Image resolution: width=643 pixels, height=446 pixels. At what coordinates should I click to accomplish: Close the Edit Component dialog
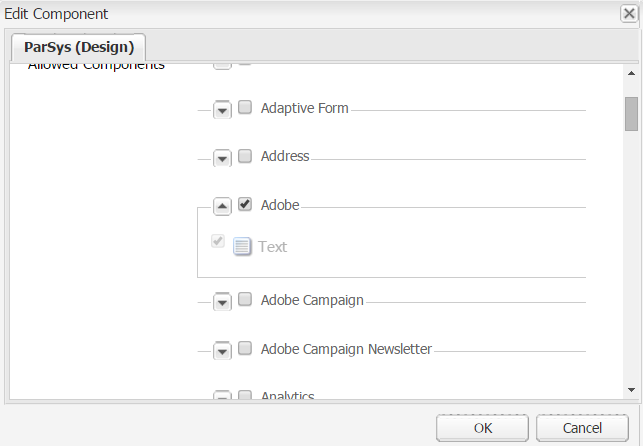click(626, 14)
